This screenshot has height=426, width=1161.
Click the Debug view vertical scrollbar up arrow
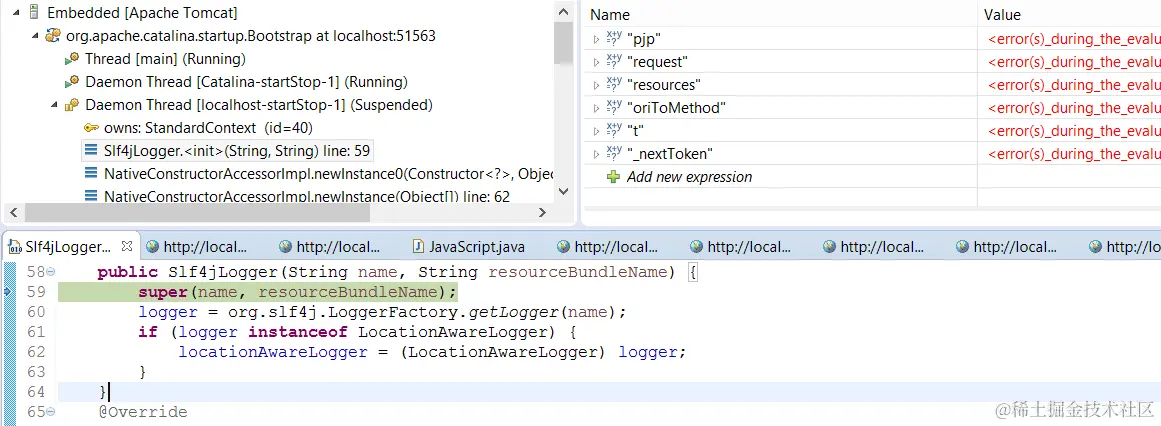(563, 12)
